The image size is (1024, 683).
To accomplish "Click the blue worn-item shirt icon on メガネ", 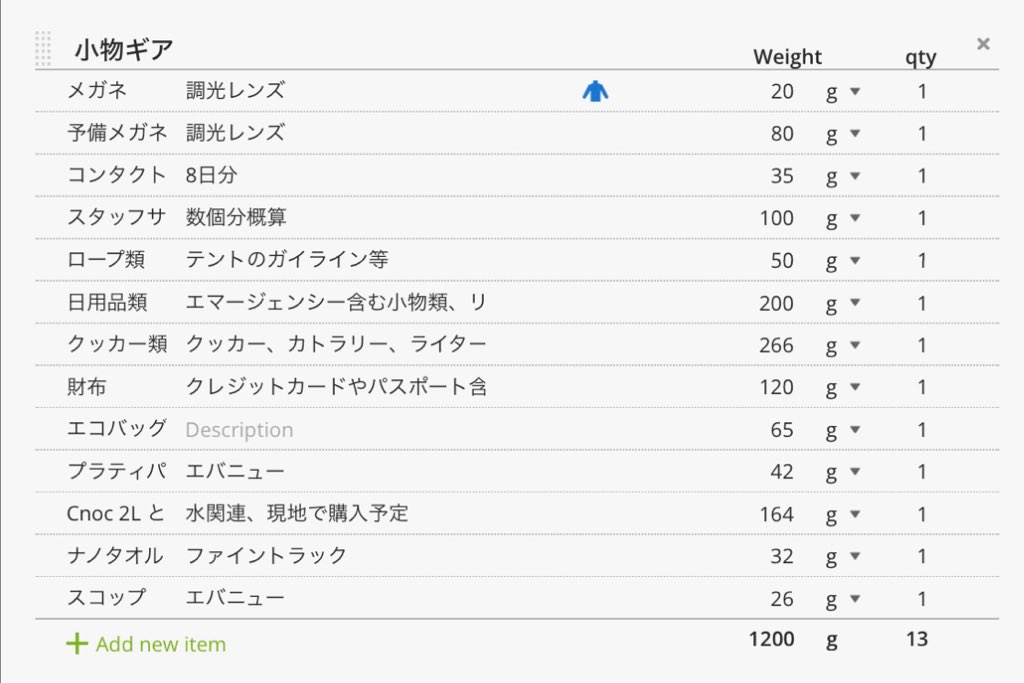I will click(x=595, y=92).
